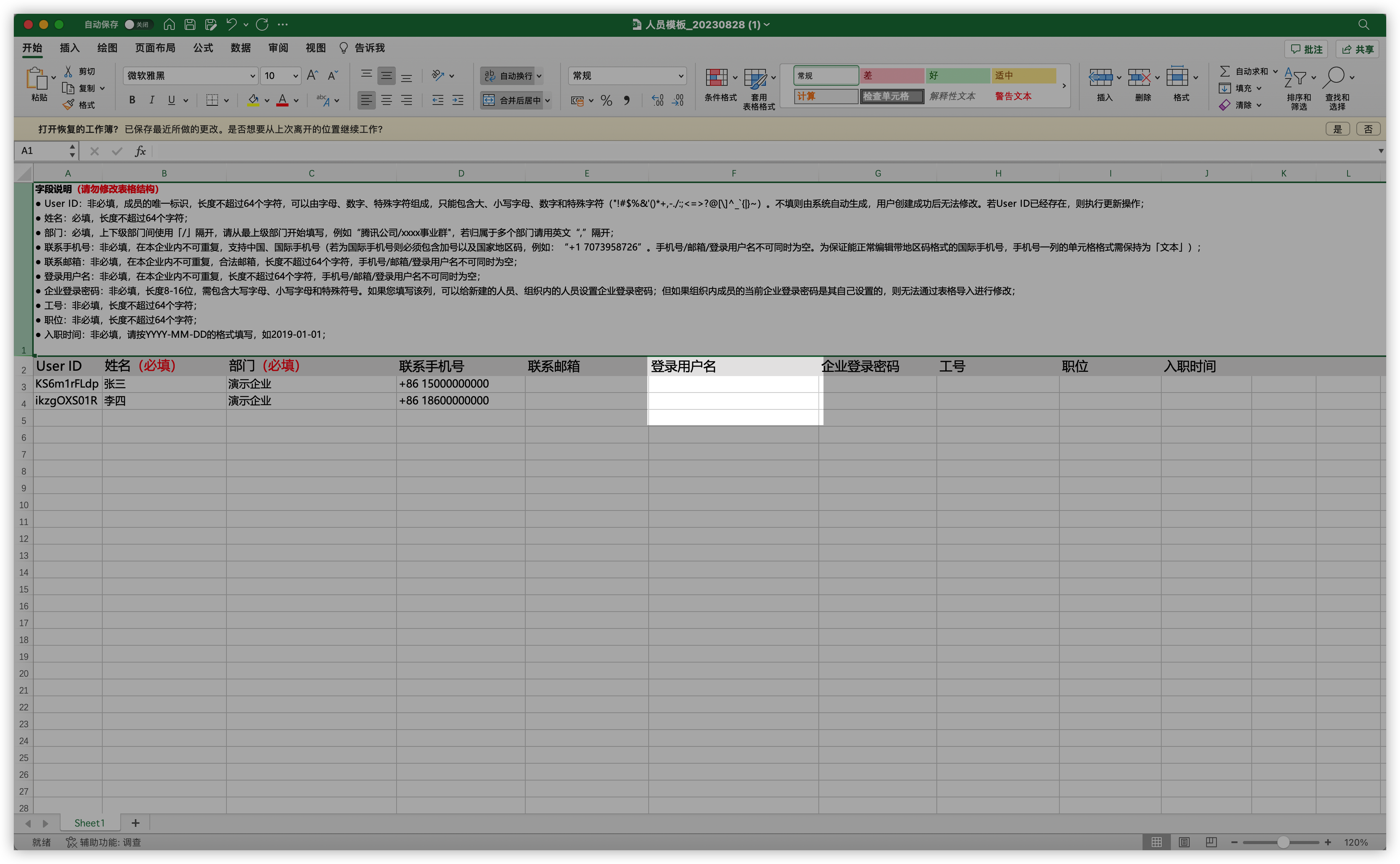
Task: Click Yes (是) on the recovery bar
Action: click(x=1337, y=129)
